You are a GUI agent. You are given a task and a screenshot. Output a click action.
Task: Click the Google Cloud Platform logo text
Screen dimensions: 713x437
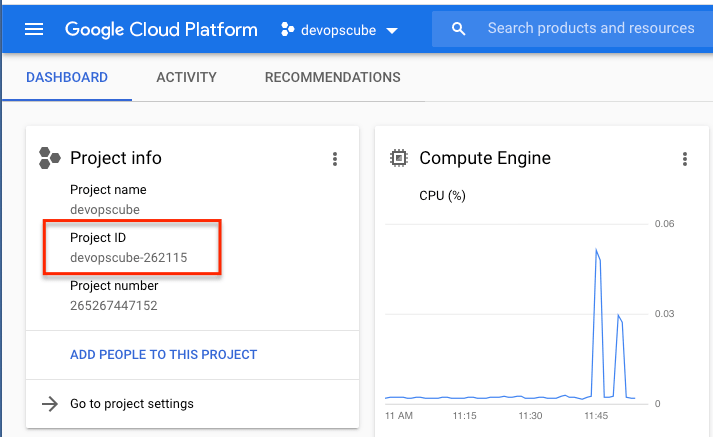(x=161, y=30)
